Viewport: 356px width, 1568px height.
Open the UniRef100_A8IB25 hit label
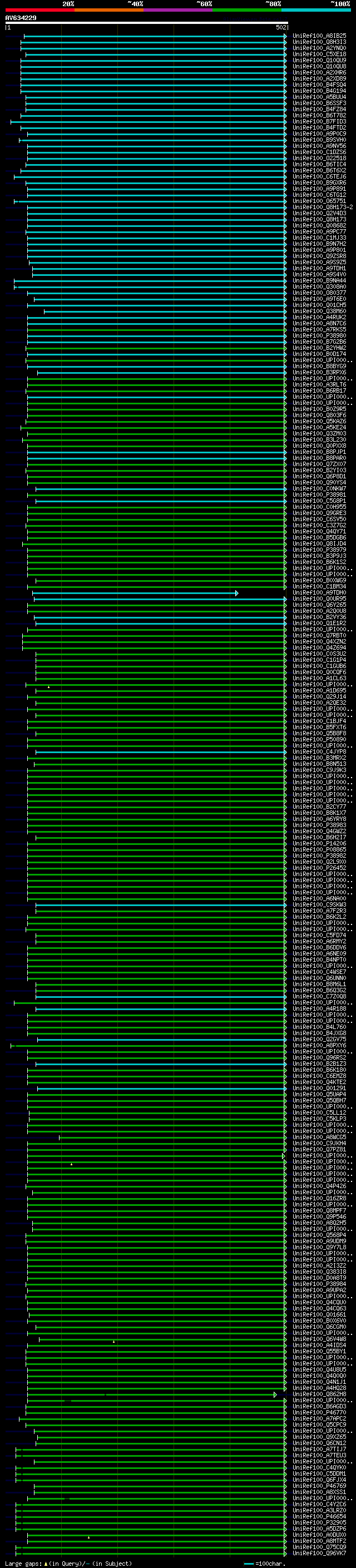point(319,36)
